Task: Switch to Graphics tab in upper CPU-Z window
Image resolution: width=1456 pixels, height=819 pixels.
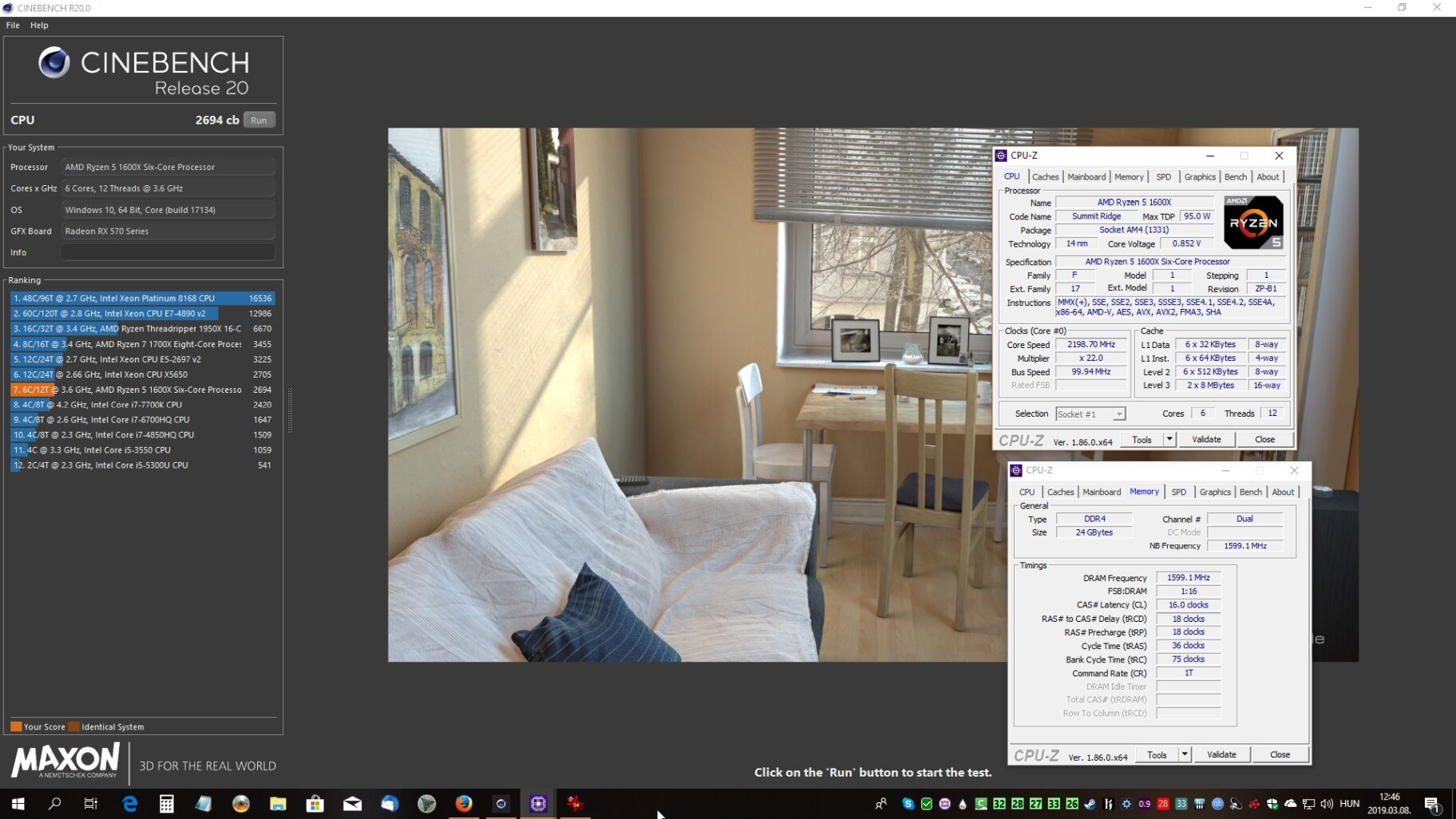Action: pyautogui.click(x=1200, y=176)
